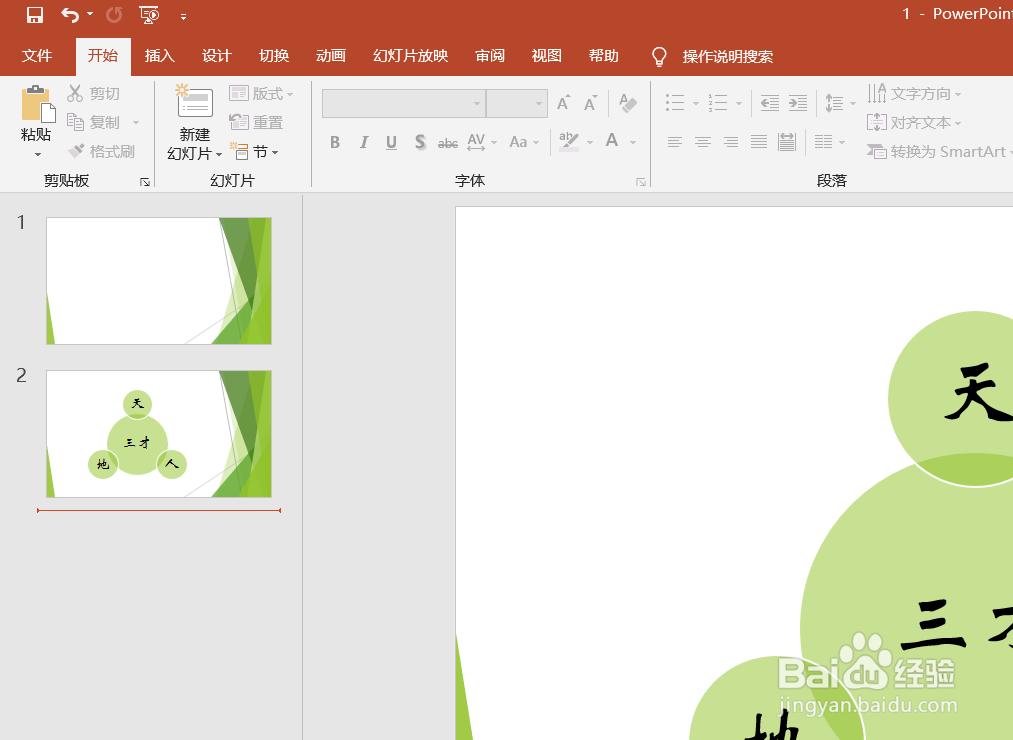Click the 格式刷 format painter

click(101, 151)
